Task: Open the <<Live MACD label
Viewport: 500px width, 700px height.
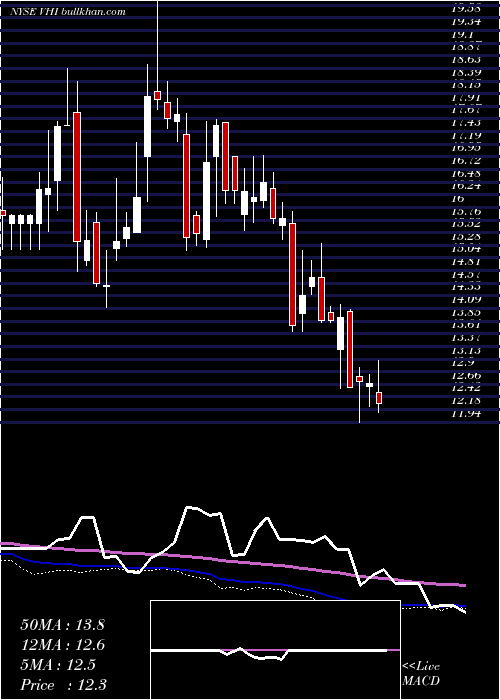Action: coord(421,674)
